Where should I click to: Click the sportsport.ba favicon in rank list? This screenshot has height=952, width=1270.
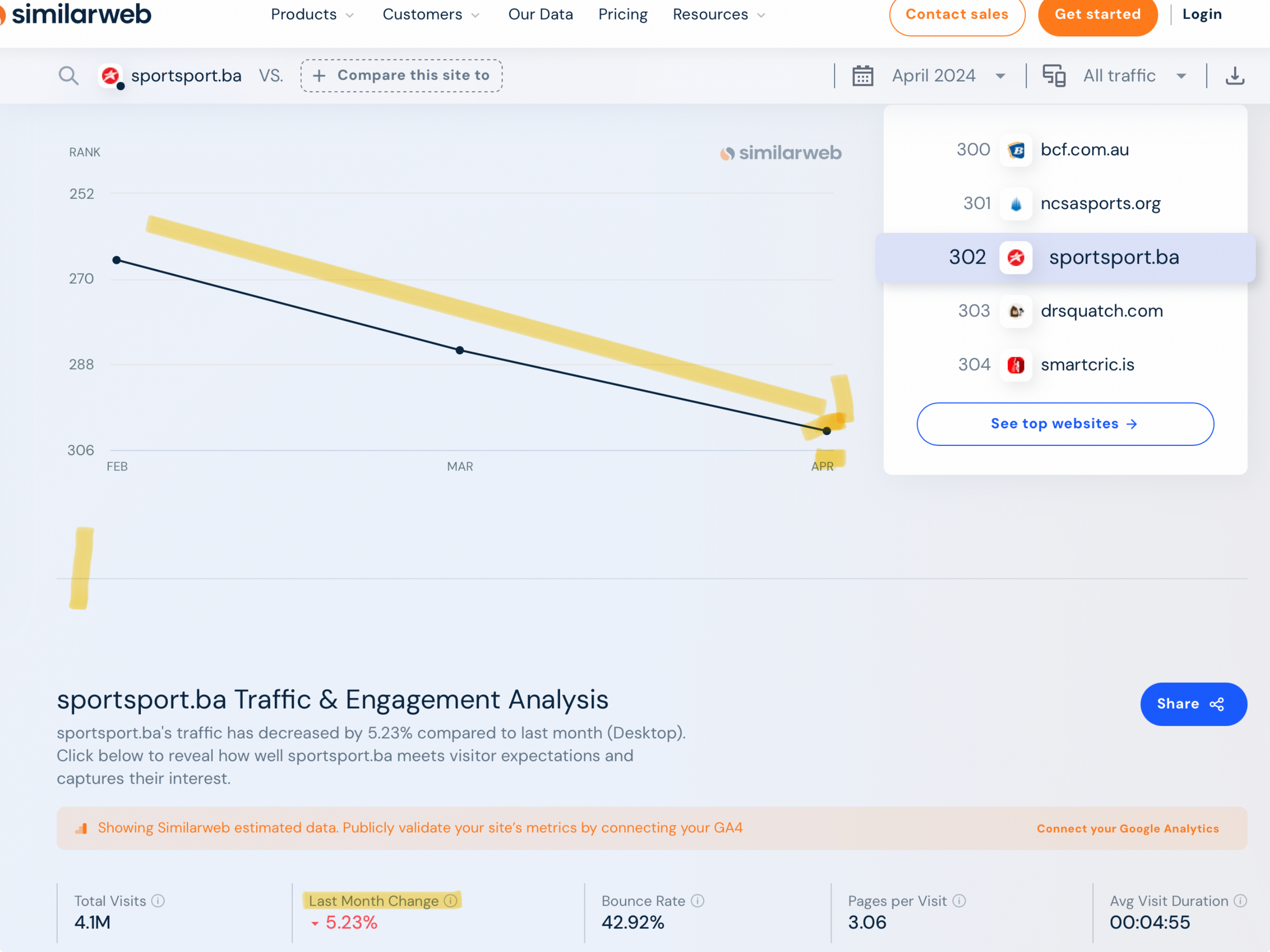1016,257
